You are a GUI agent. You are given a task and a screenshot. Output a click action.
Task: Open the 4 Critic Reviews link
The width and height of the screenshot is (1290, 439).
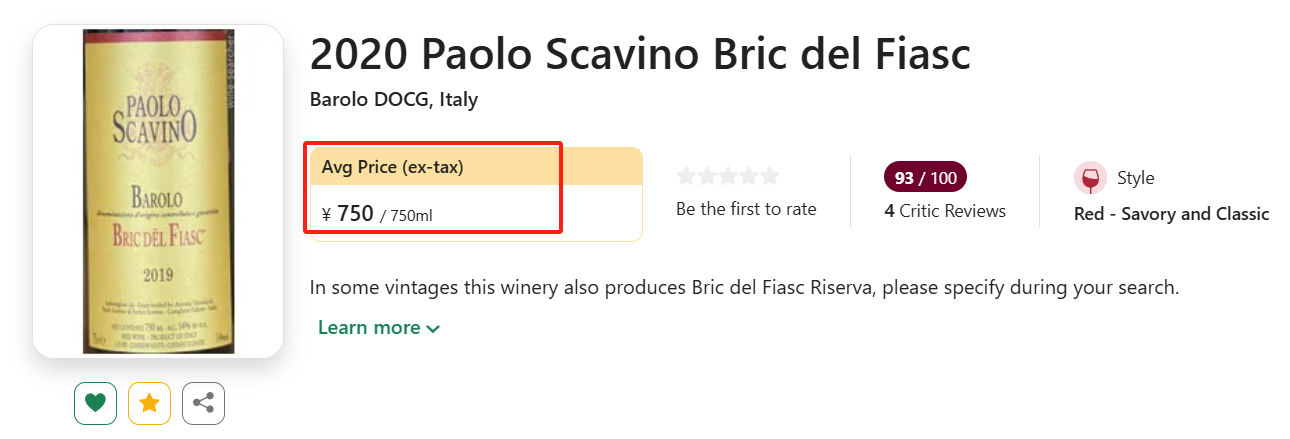[x=945, y=211]
